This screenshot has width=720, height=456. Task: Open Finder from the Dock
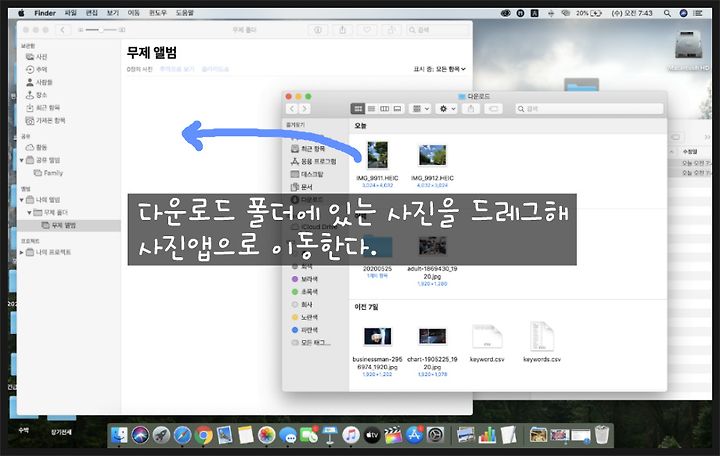[x=119, y=434]
